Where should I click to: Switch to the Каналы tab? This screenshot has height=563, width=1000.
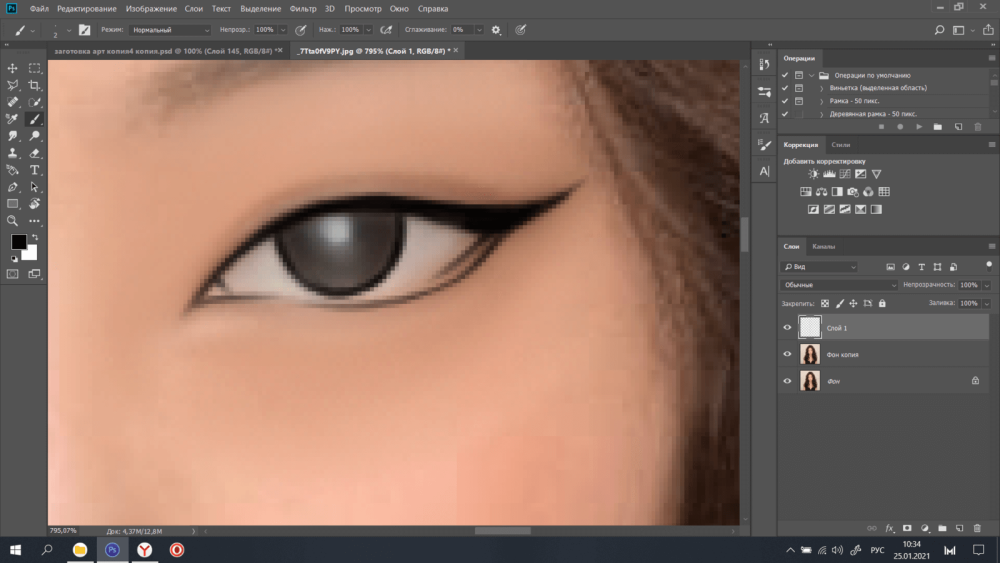tap(824, 246)
